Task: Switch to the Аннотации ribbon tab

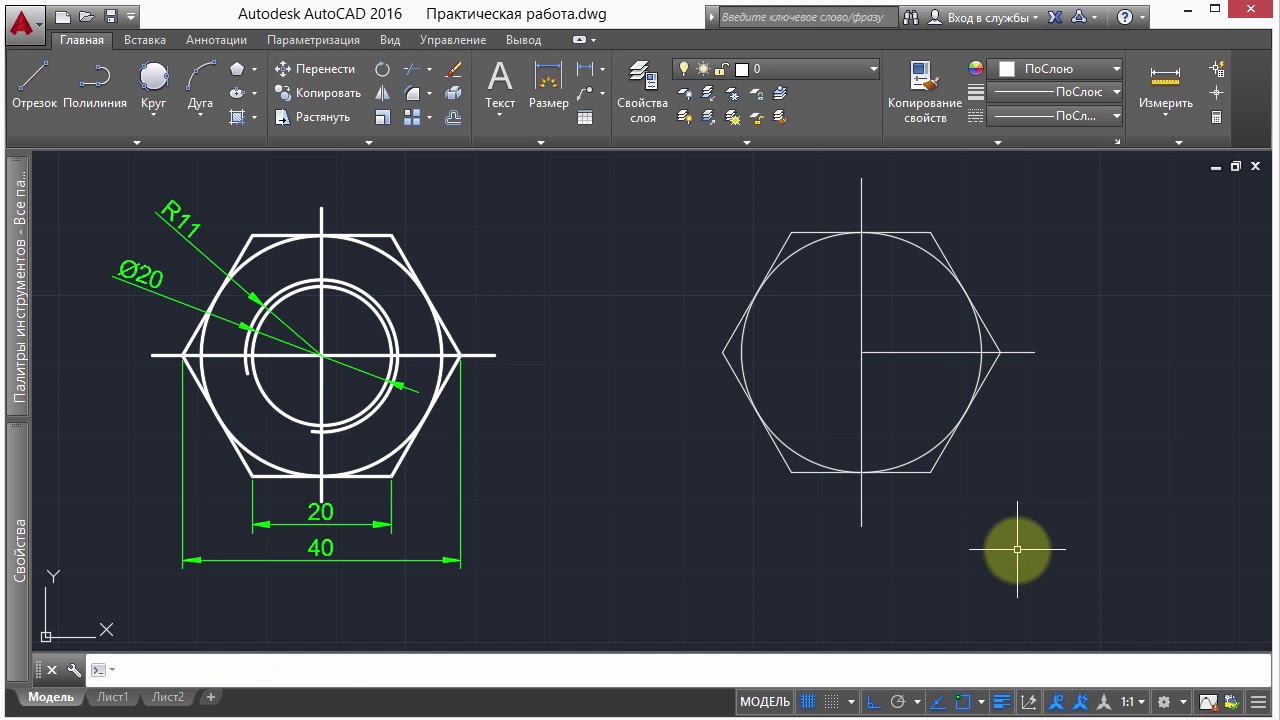Action: tap(216, 40)
